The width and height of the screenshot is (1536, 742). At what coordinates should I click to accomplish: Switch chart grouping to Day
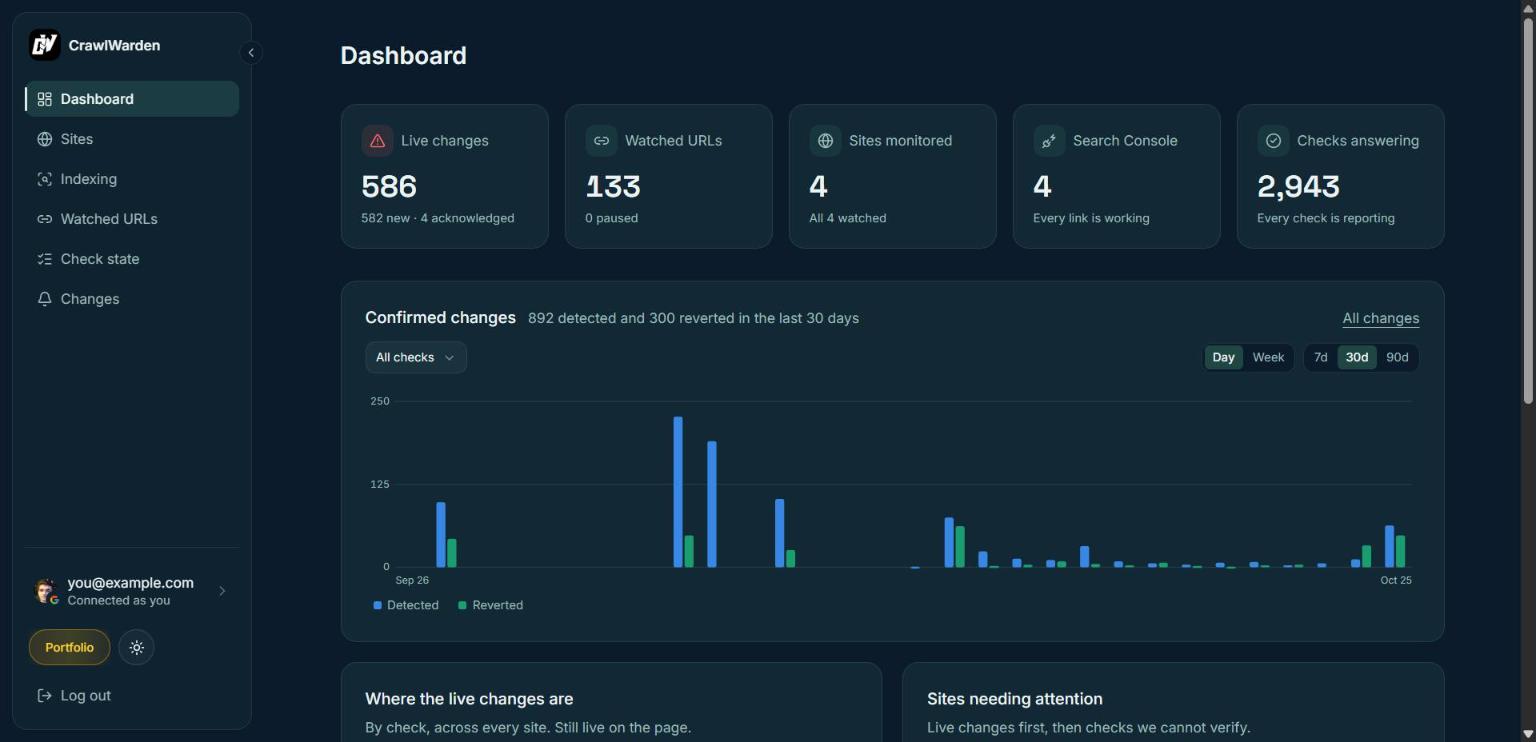click(x=1224, y=358)
